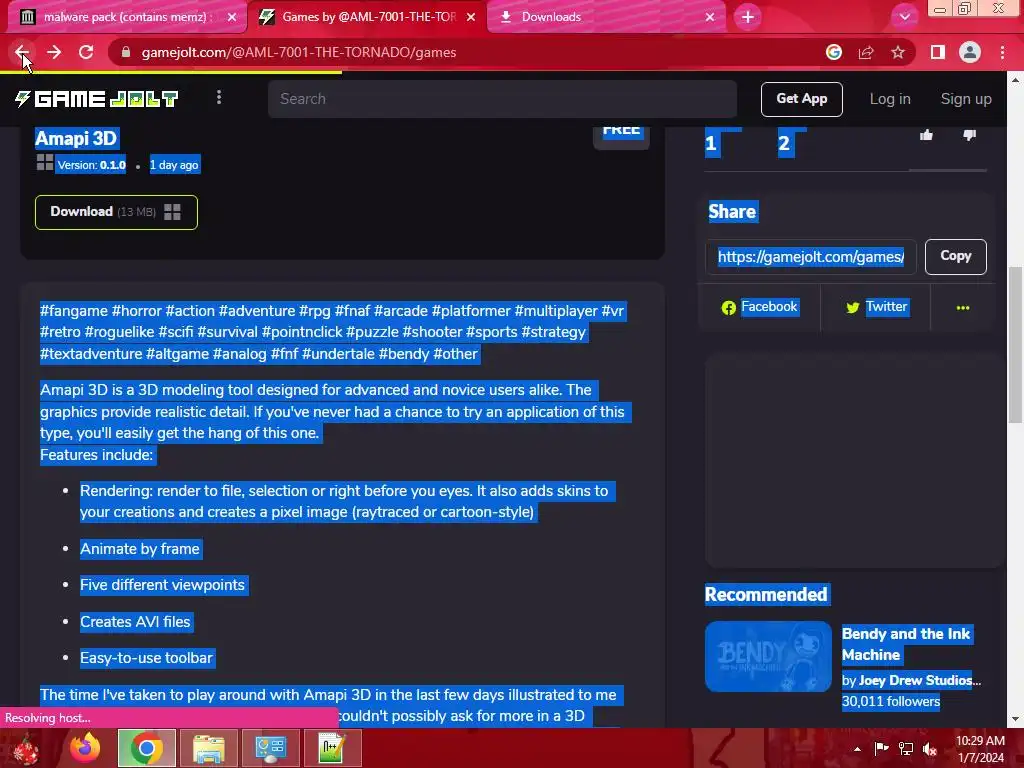
Task: Open the notepad editor taskbar icon
Action: tap(332, 748)
